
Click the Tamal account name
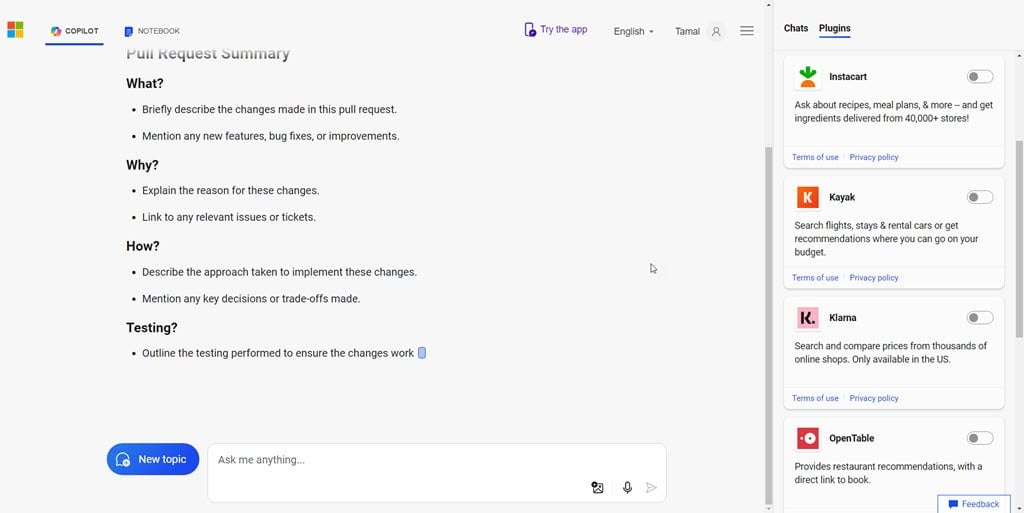[x=687, y=31]
